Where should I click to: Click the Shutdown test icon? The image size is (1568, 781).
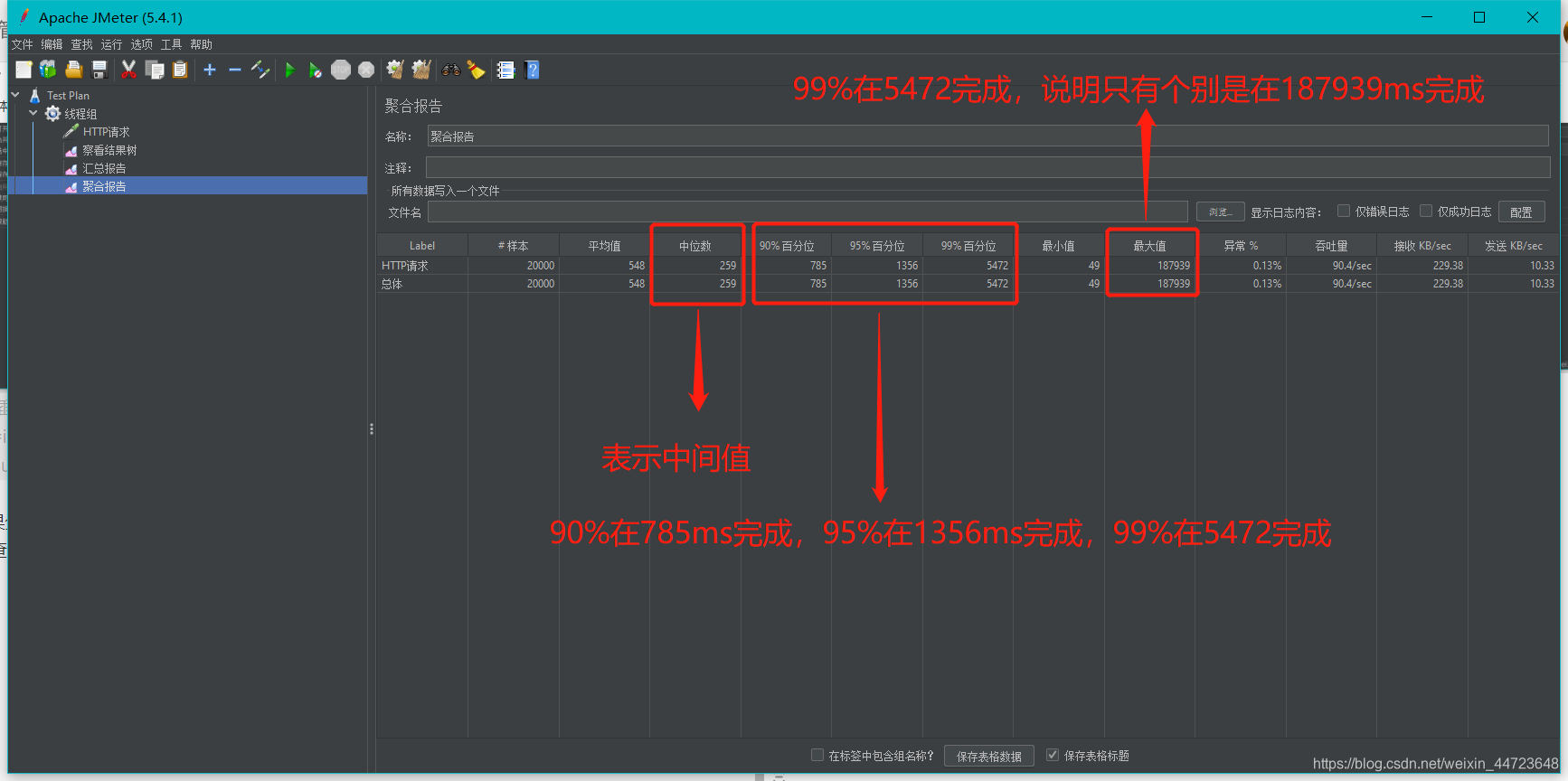coord(366,70)
